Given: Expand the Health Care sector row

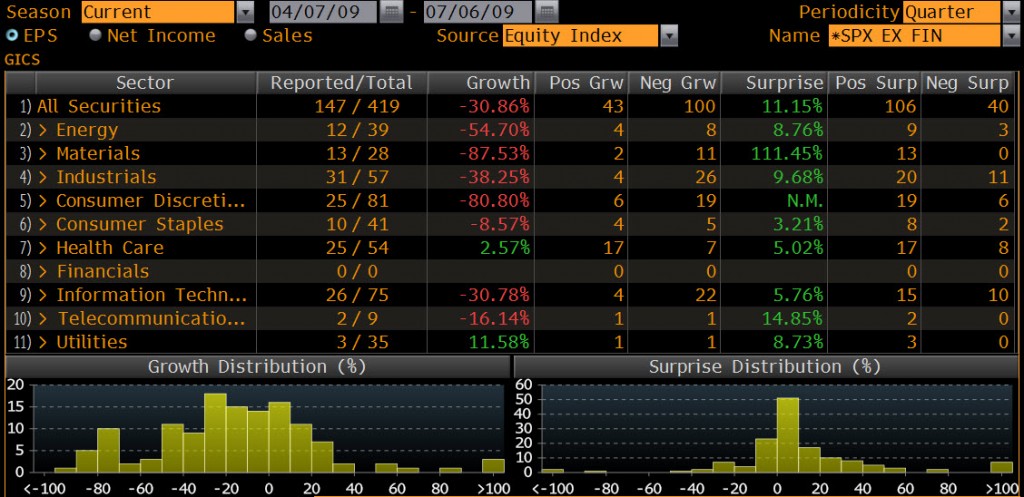Looking at the screenshot, I should click(x=44, y=248).
